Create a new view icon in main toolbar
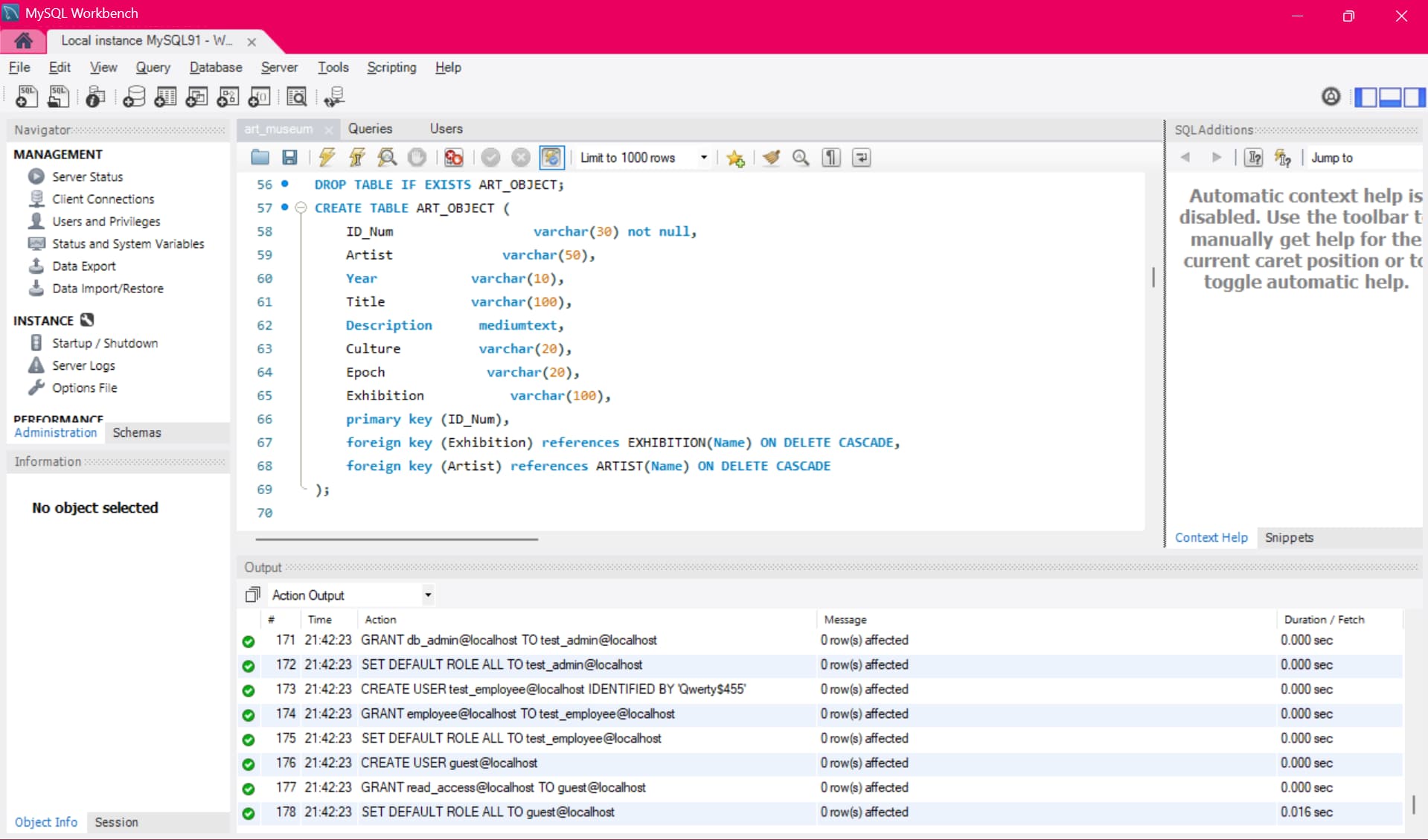 point(196,97)
